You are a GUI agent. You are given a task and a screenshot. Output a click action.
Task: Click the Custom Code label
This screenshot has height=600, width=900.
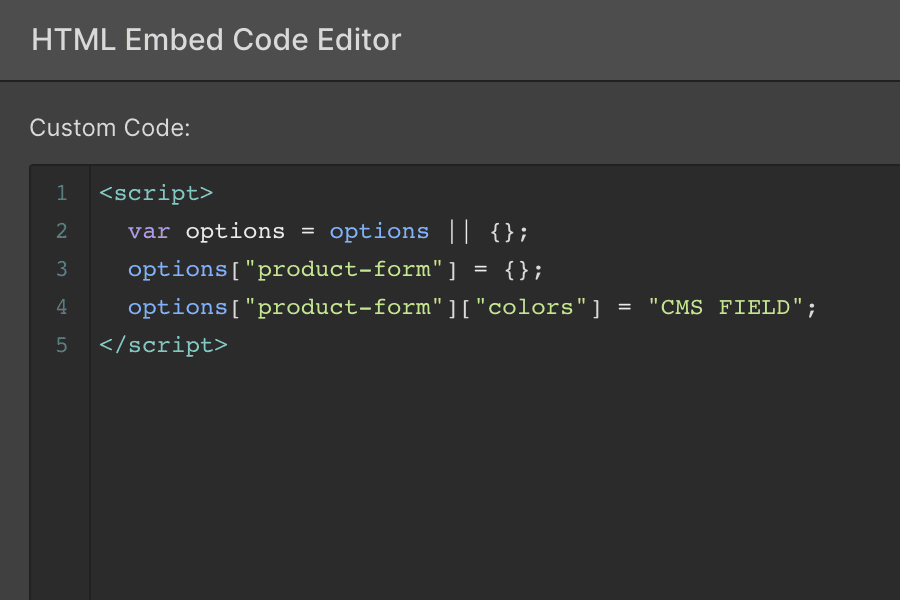click(x=110, y=127)
